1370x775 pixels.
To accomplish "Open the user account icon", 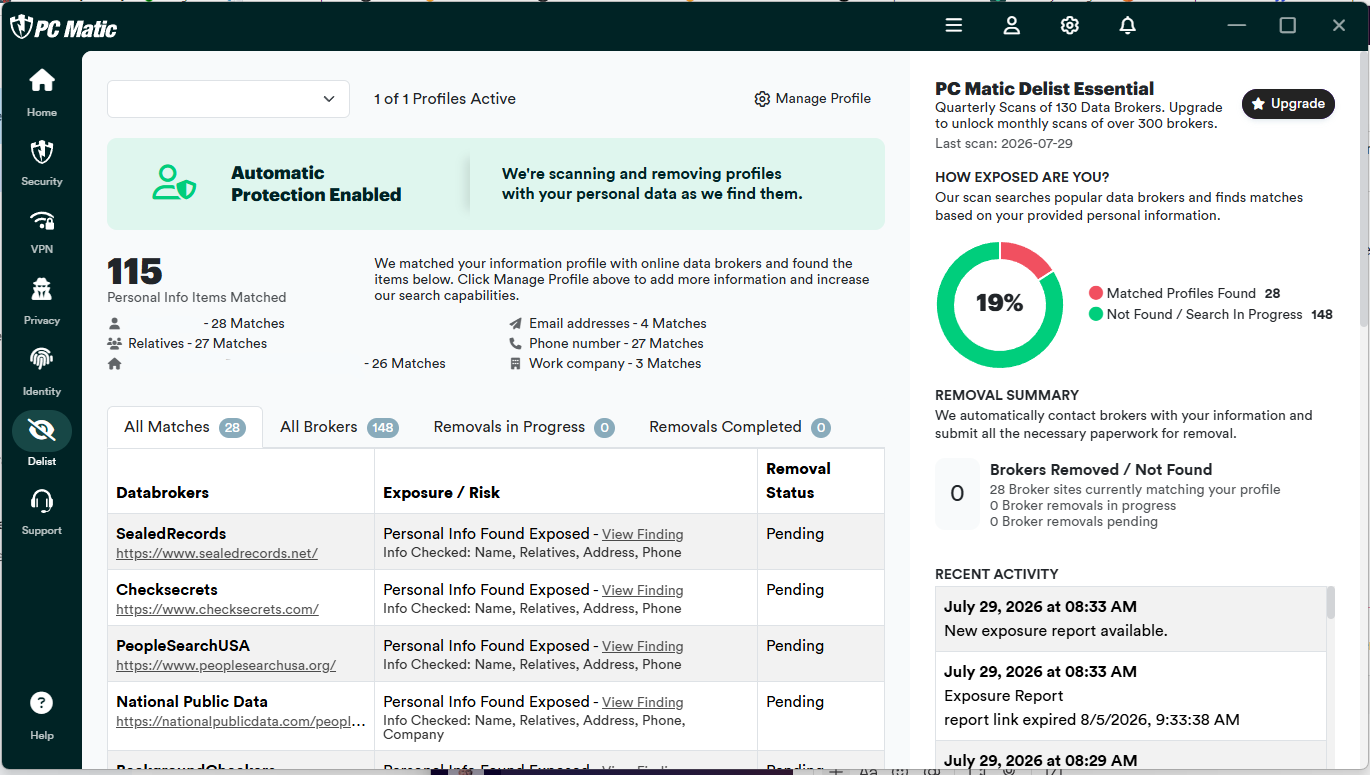I will coord(1012,26).
